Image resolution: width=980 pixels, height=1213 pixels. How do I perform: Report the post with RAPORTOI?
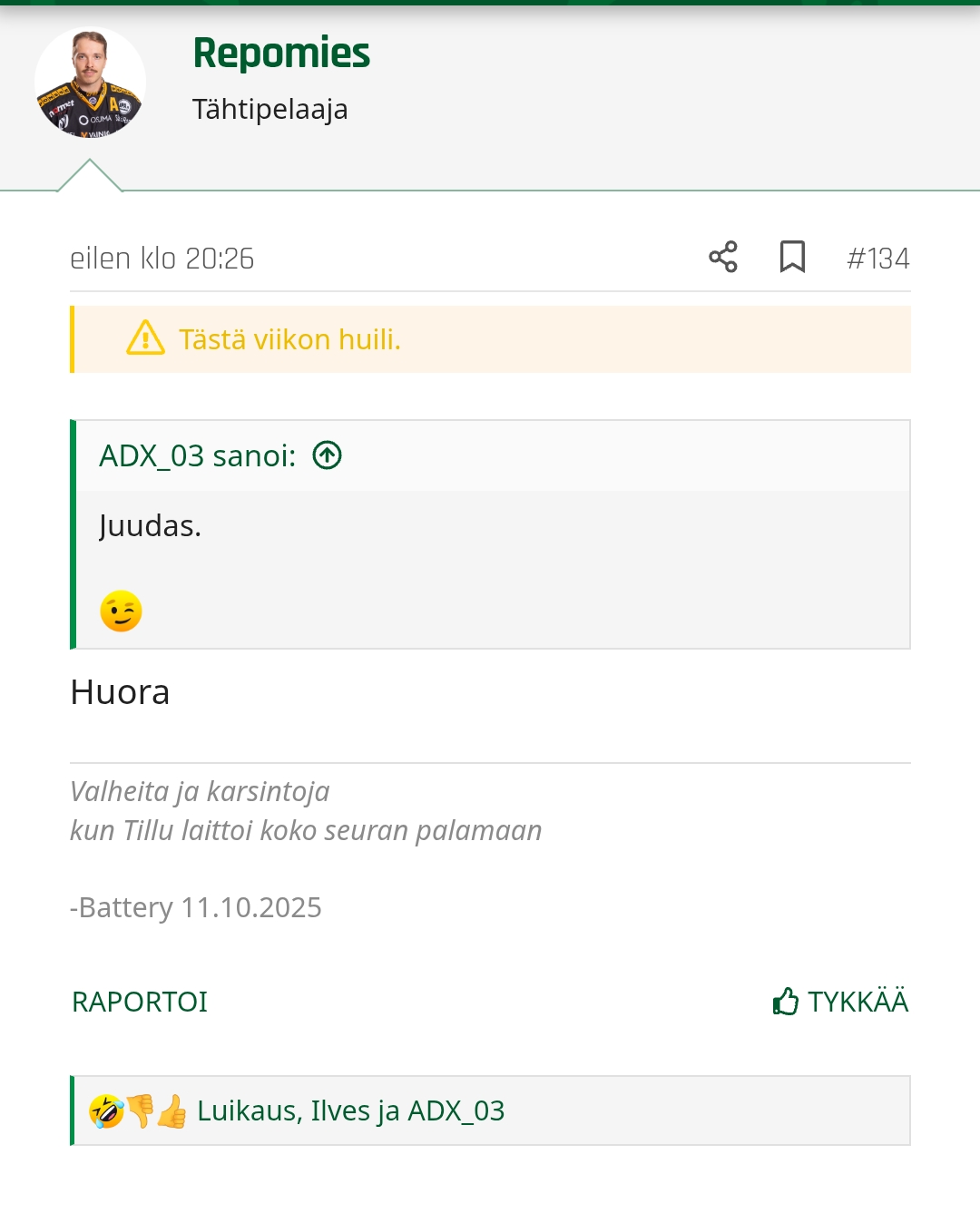[x=140, y=1002]
